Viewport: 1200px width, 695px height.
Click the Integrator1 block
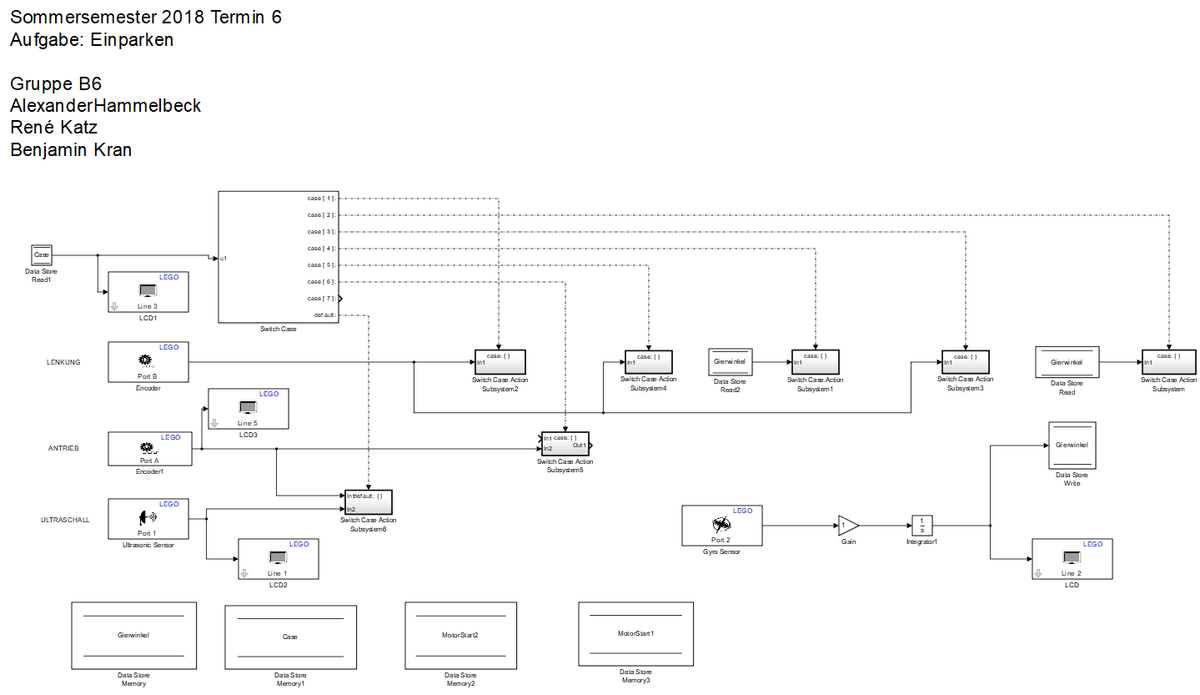(x=921, y=525)
